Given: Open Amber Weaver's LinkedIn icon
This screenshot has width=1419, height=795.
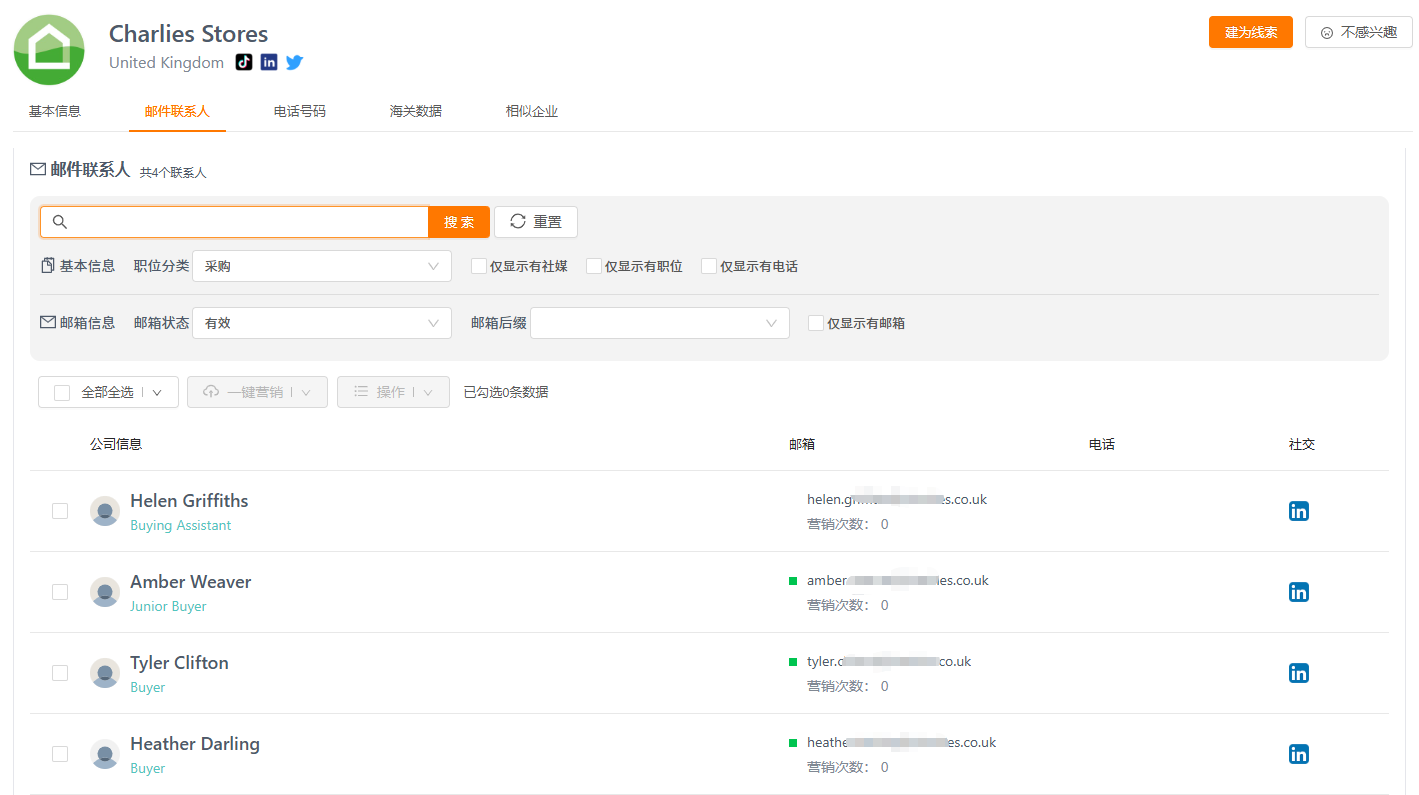Looking at the screenshot, I should pyautogui.click(x=1299, y=592).
